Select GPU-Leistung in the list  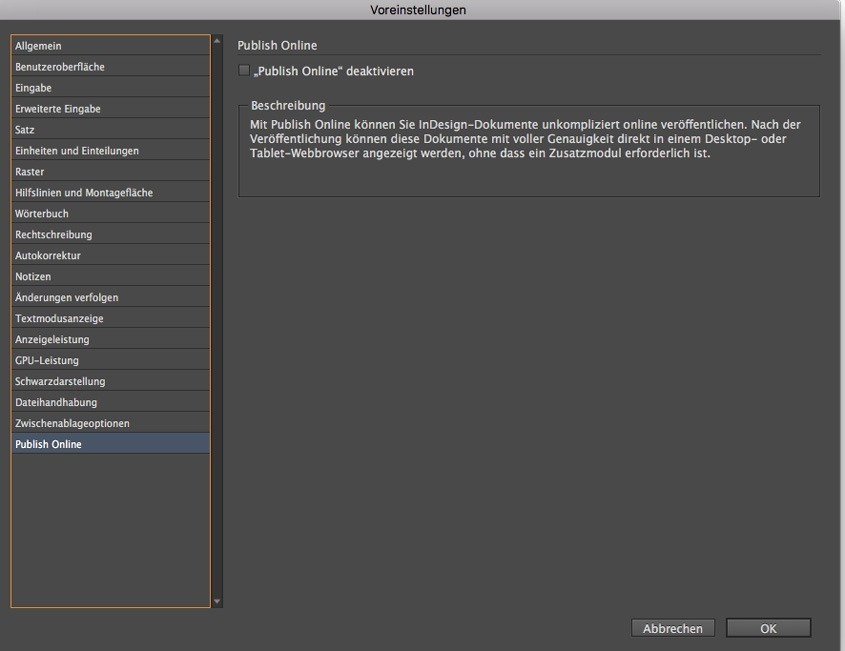pyautogui.click(x=110, y=361)
